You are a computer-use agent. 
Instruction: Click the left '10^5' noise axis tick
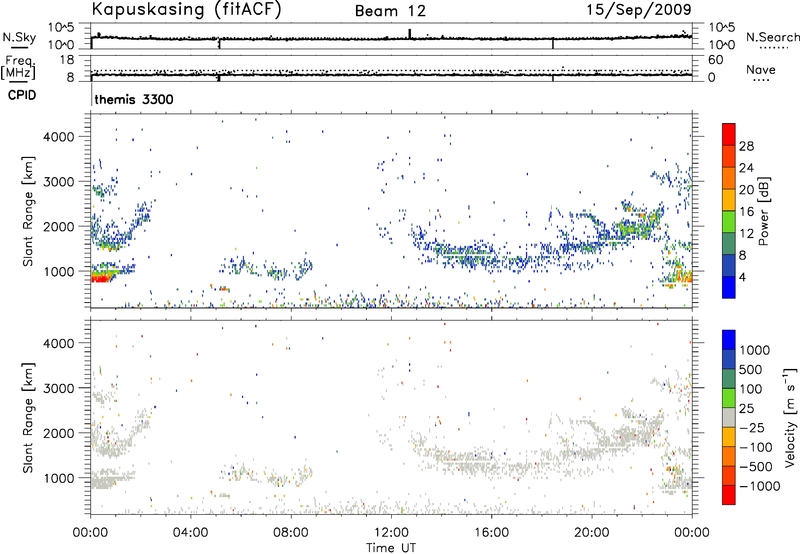pos(61,27)
